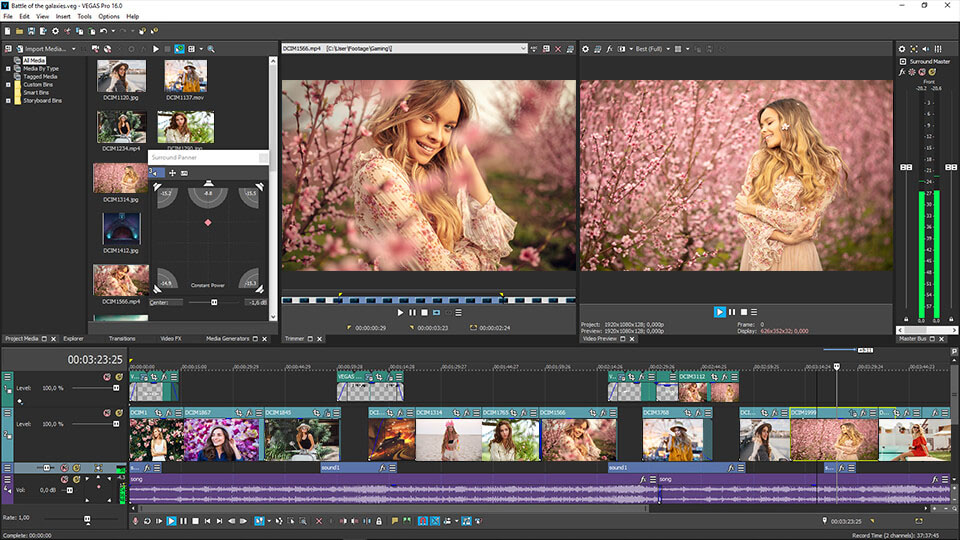Switch to the Video FX tab
The width and height of the screenshot is (960, 540).
[x=171, y=339]
